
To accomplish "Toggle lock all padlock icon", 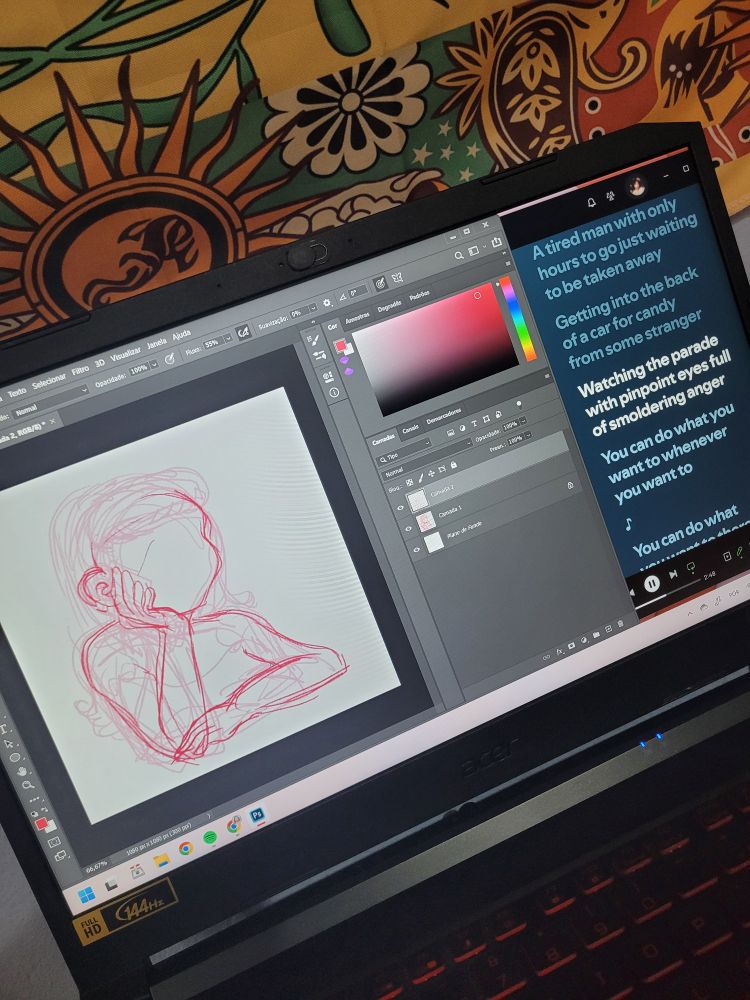I will (x=453, y=464).
